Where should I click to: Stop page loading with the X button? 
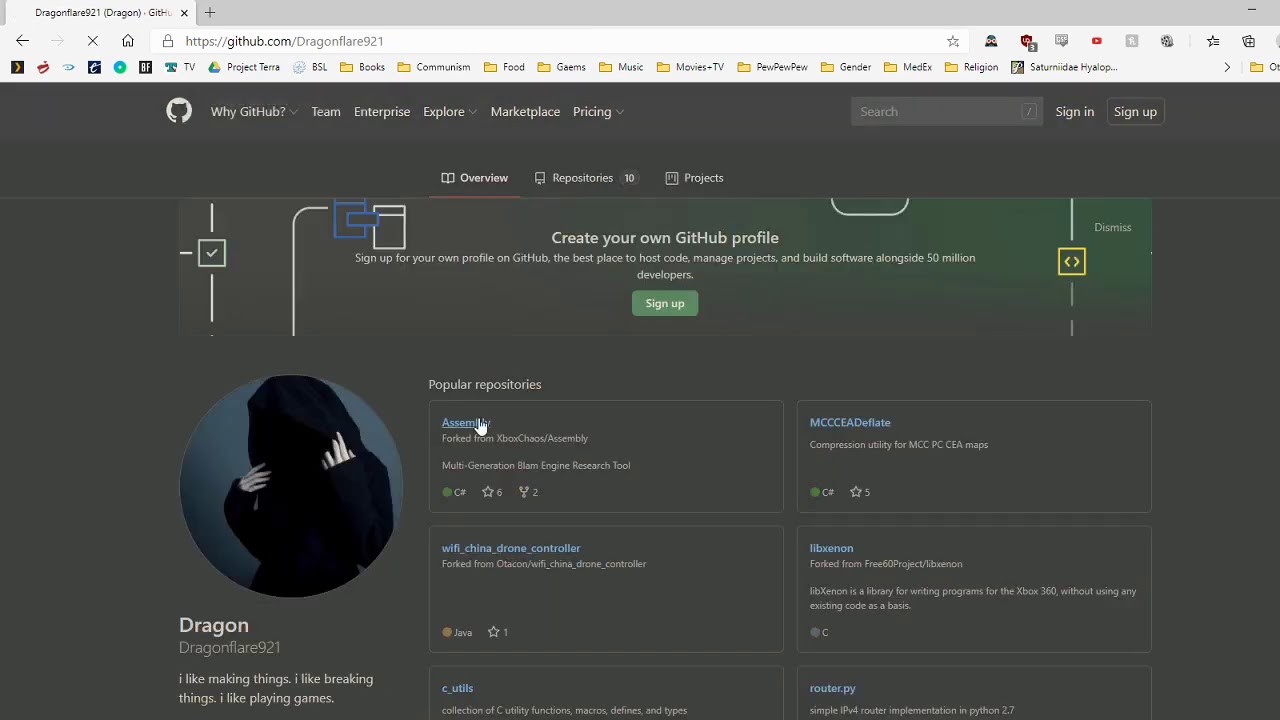[92, 41]
